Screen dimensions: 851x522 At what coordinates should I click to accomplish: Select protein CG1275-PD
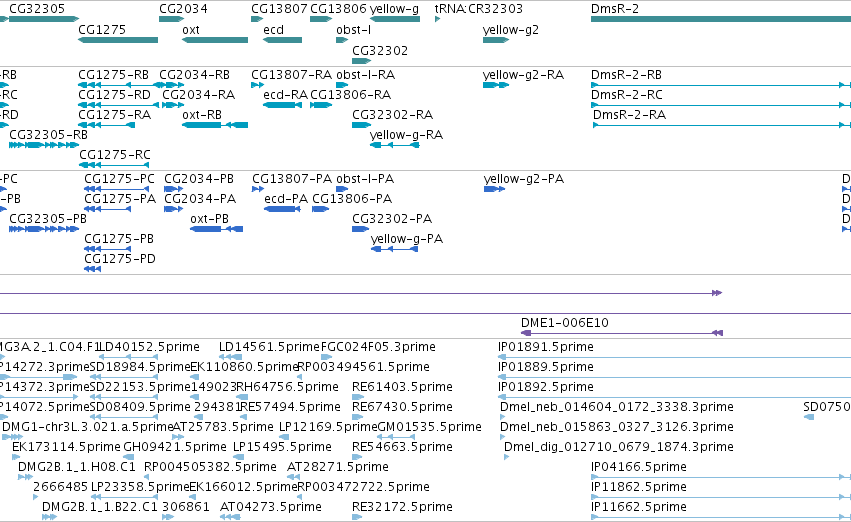(93, 269)
